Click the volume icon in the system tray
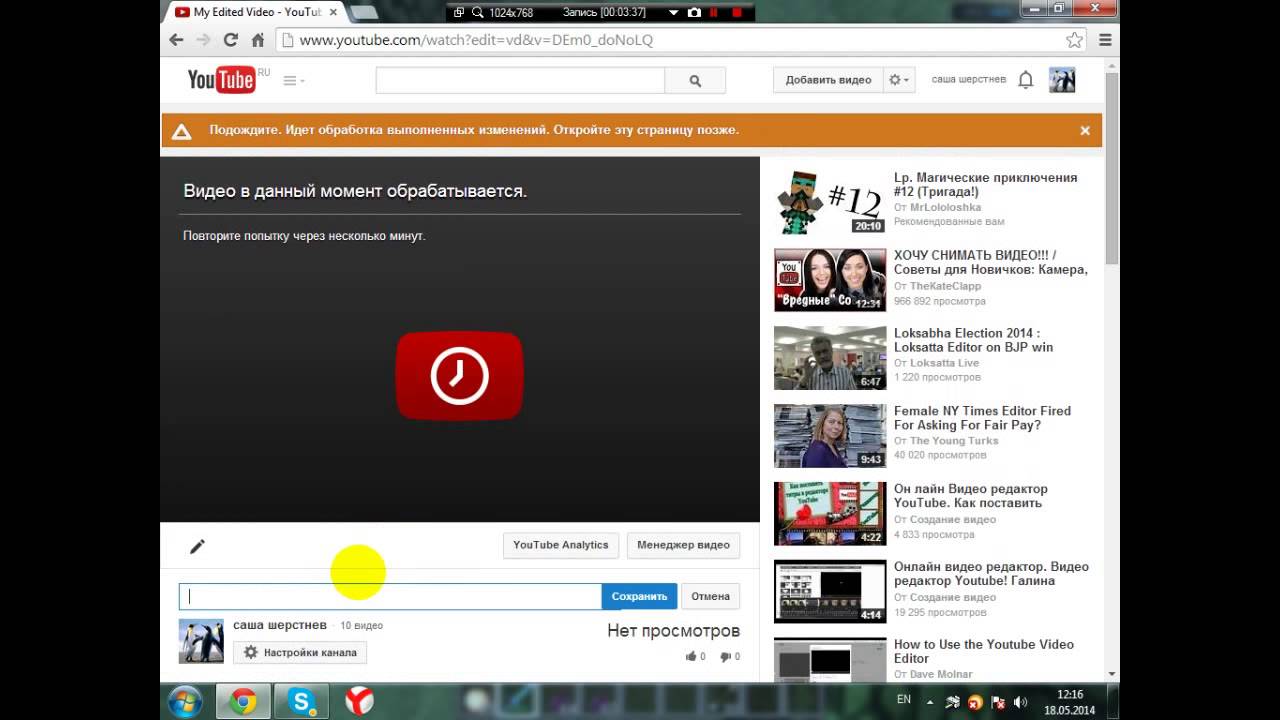This screenshot has height=720, width=1280. click(1019, 702)
